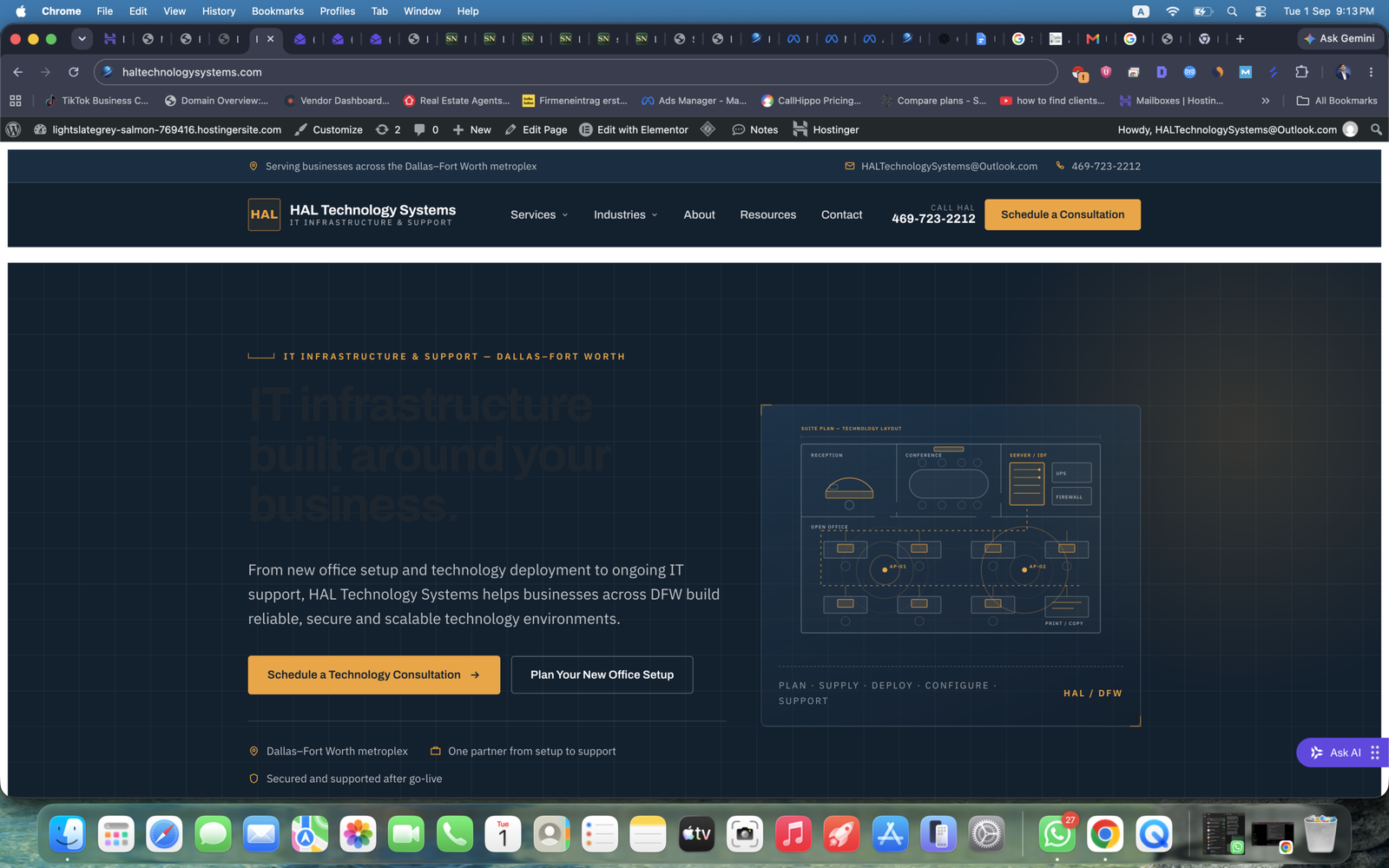Open the Photos app from the dock
The image size is (1389, 868).
coord(358,834)
